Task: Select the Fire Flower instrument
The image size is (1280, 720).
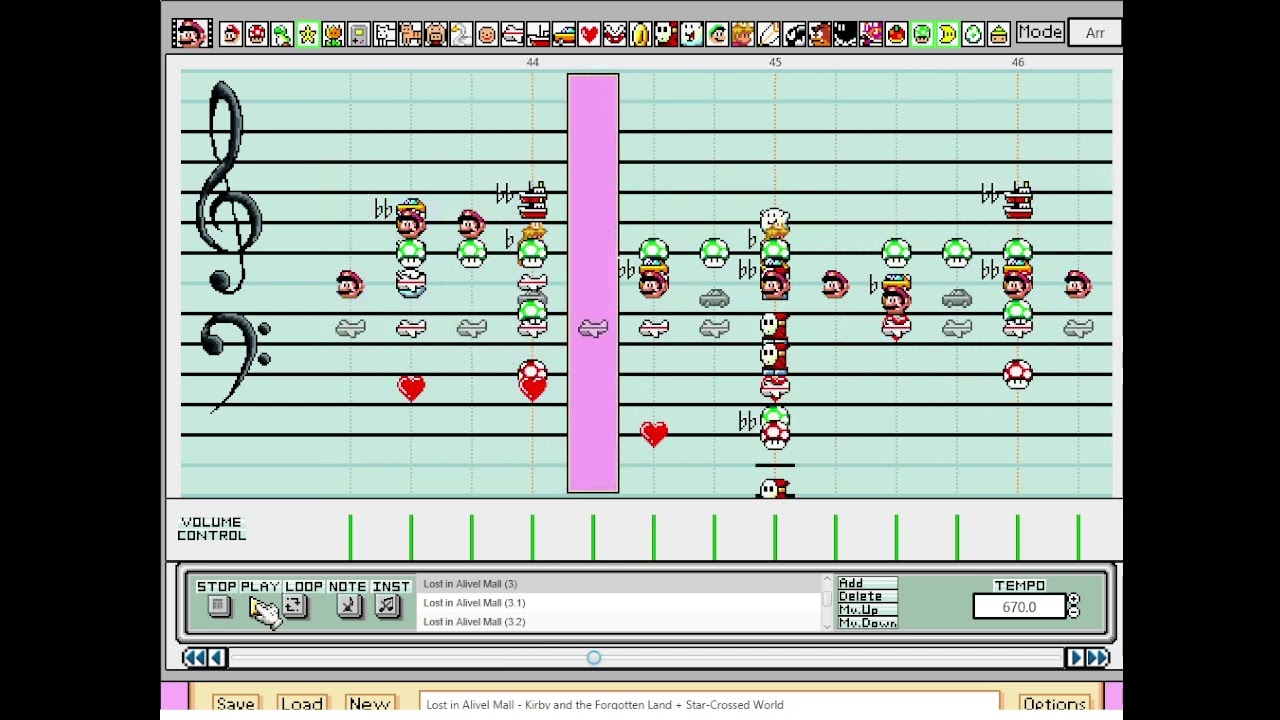Action: (x=334, y=34)
